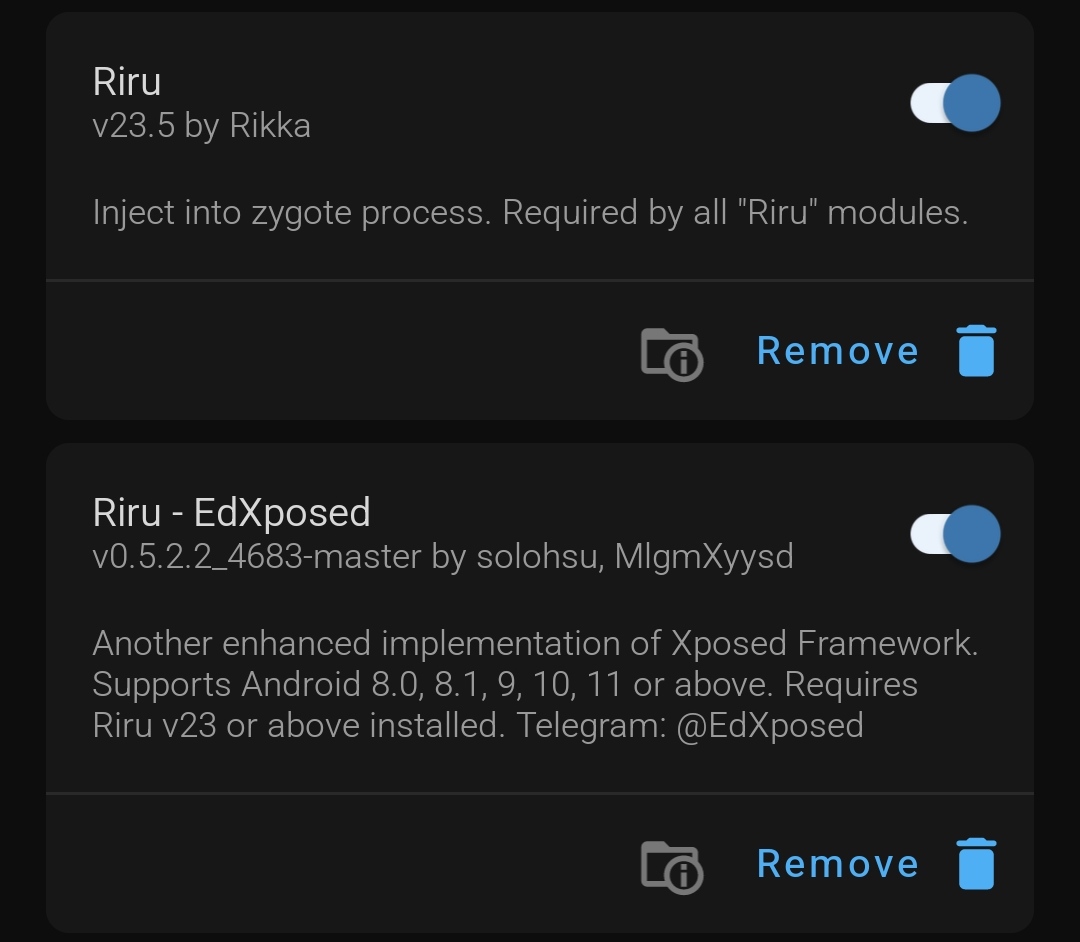Open Riru module folder info icon
Screen dimensions: 1080x942
tap(672, 354)
